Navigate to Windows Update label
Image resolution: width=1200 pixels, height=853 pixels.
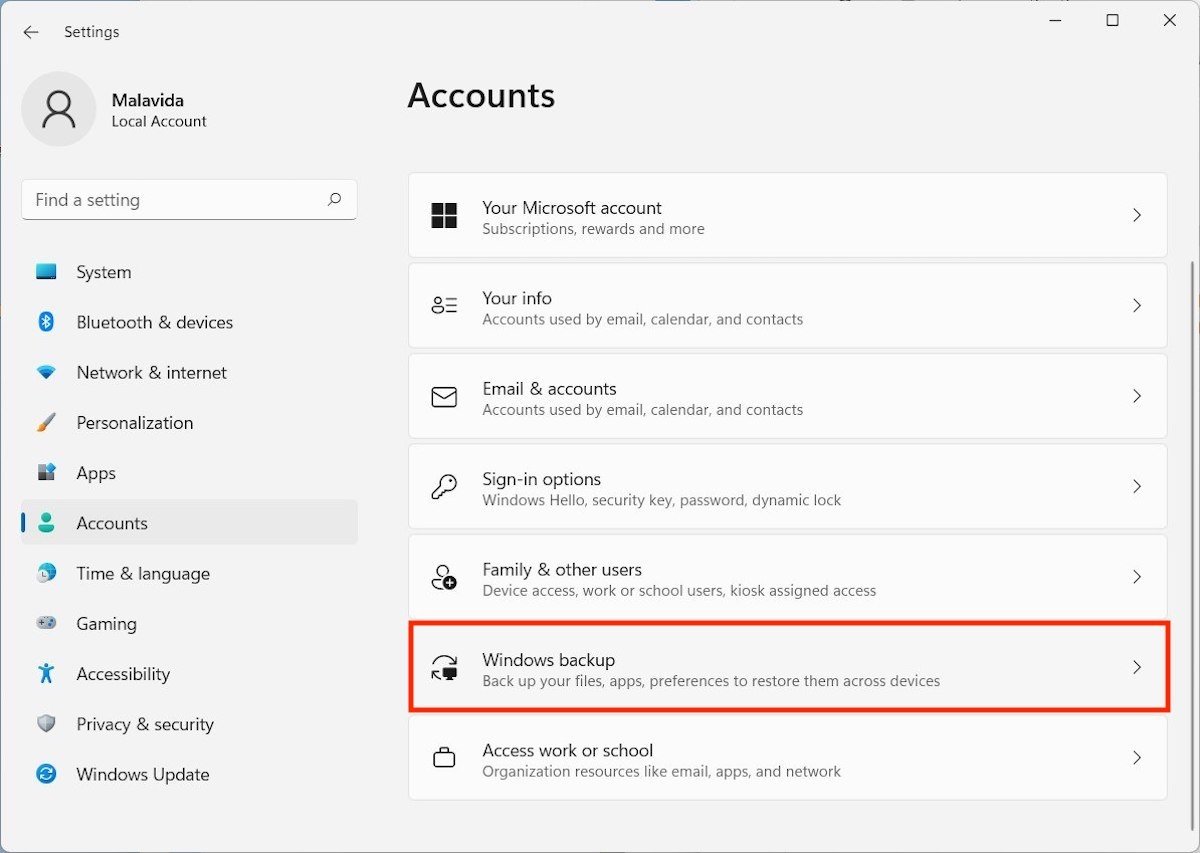coord(143,774)
